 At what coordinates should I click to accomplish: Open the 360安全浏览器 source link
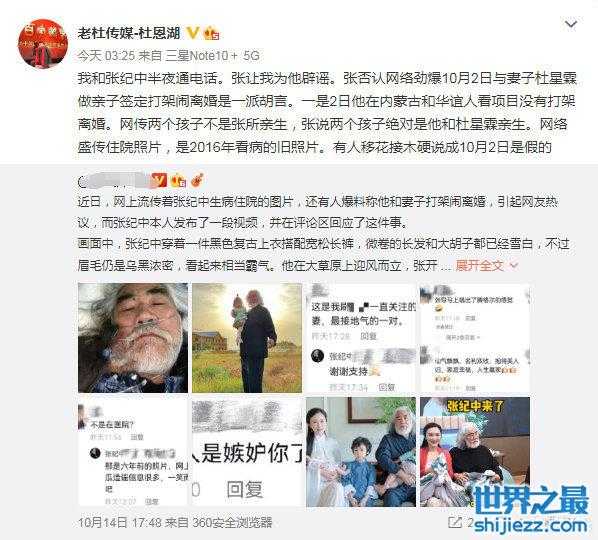click(x=232, y=522)
